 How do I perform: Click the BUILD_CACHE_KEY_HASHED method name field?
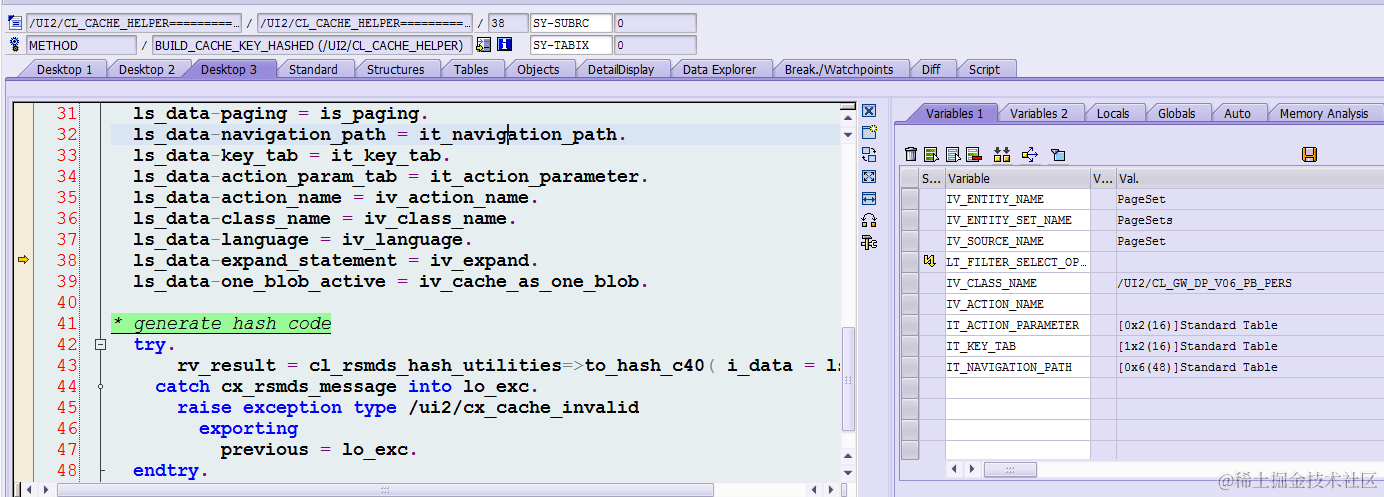(x=312, y=45)
